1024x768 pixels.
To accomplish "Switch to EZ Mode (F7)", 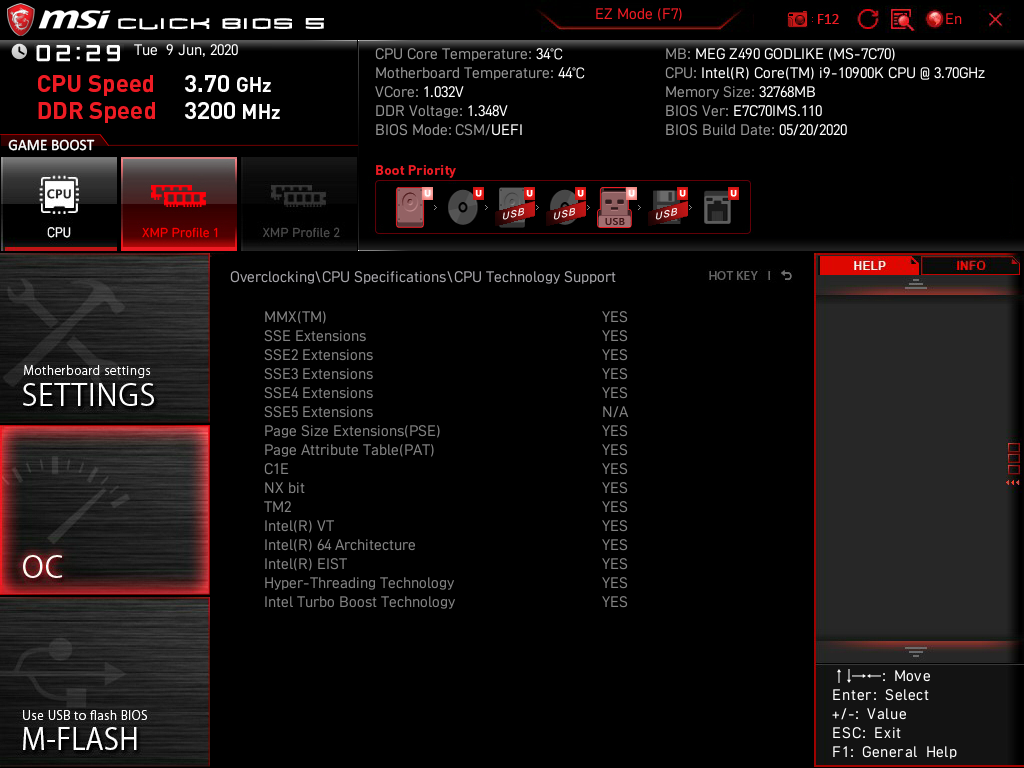I will (638, 14).
